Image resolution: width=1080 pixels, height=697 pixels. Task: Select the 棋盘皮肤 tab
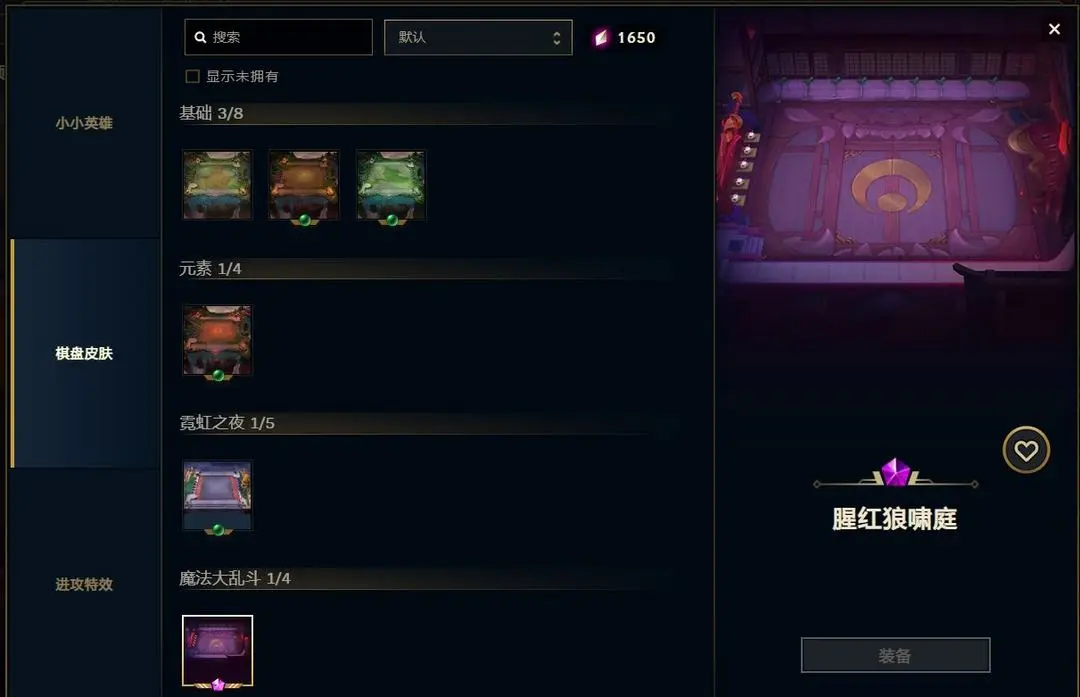[x=84, y=353]
